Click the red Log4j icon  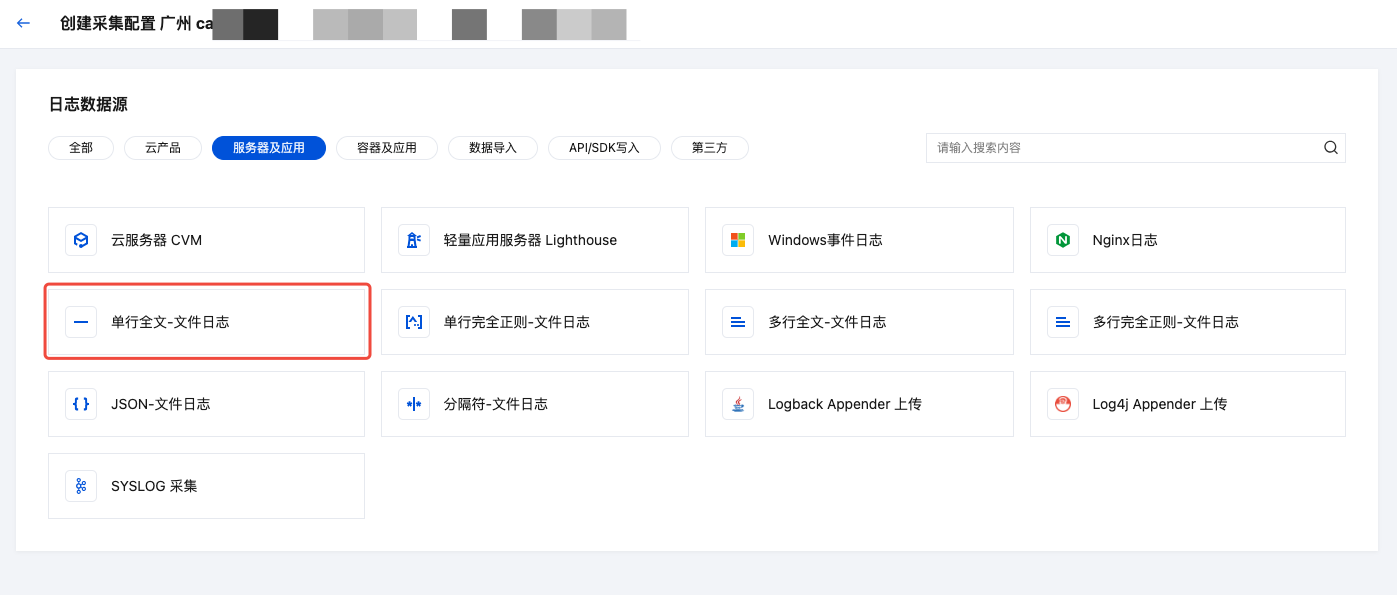point(1063,404)
